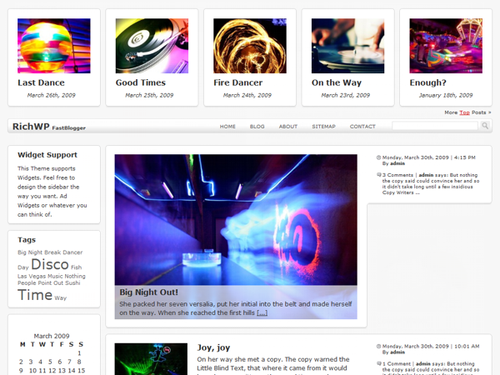
Task: Select the Disco tag
Action: [50, 264]
